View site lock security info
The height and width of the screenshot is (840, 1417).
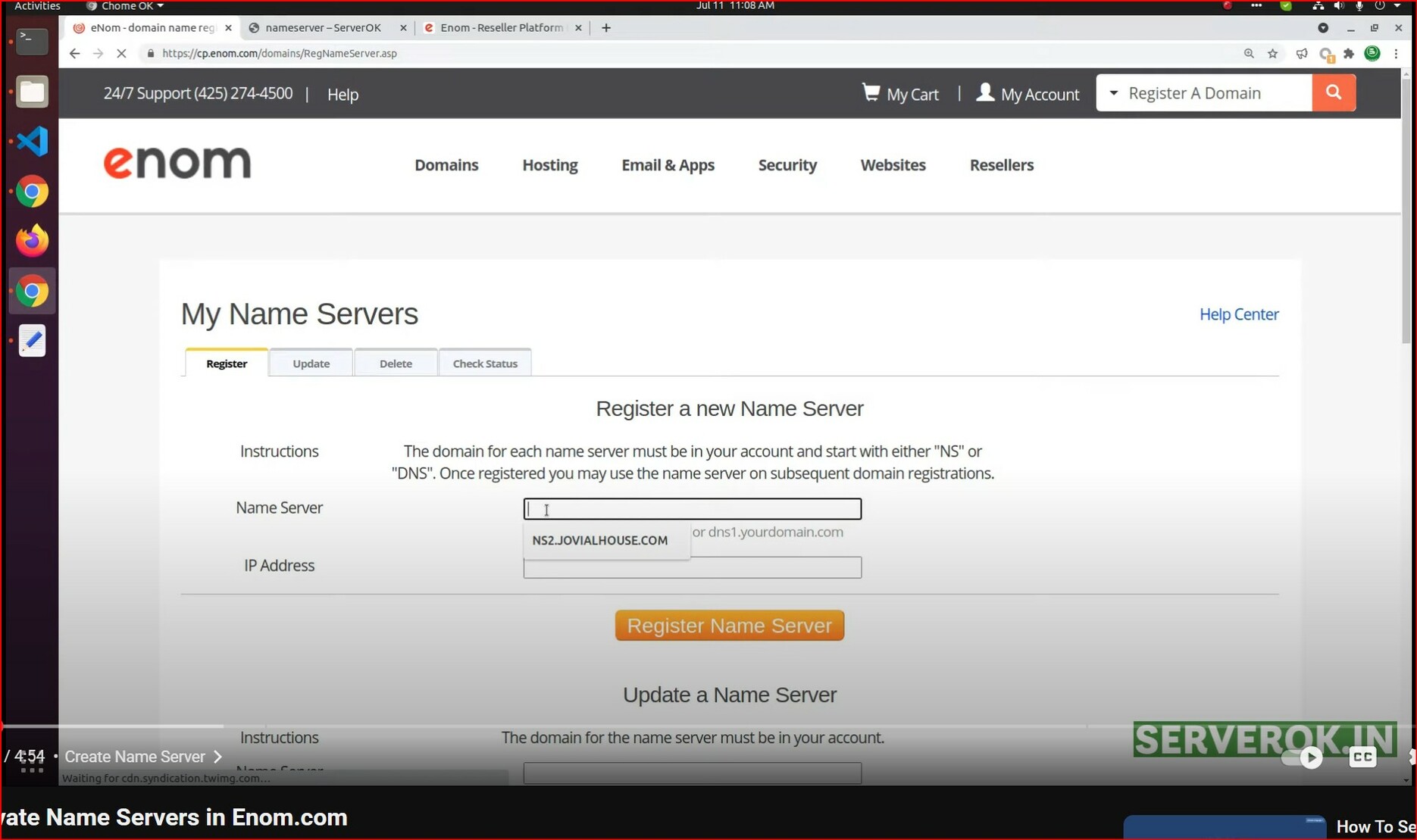tap(150, 53)
